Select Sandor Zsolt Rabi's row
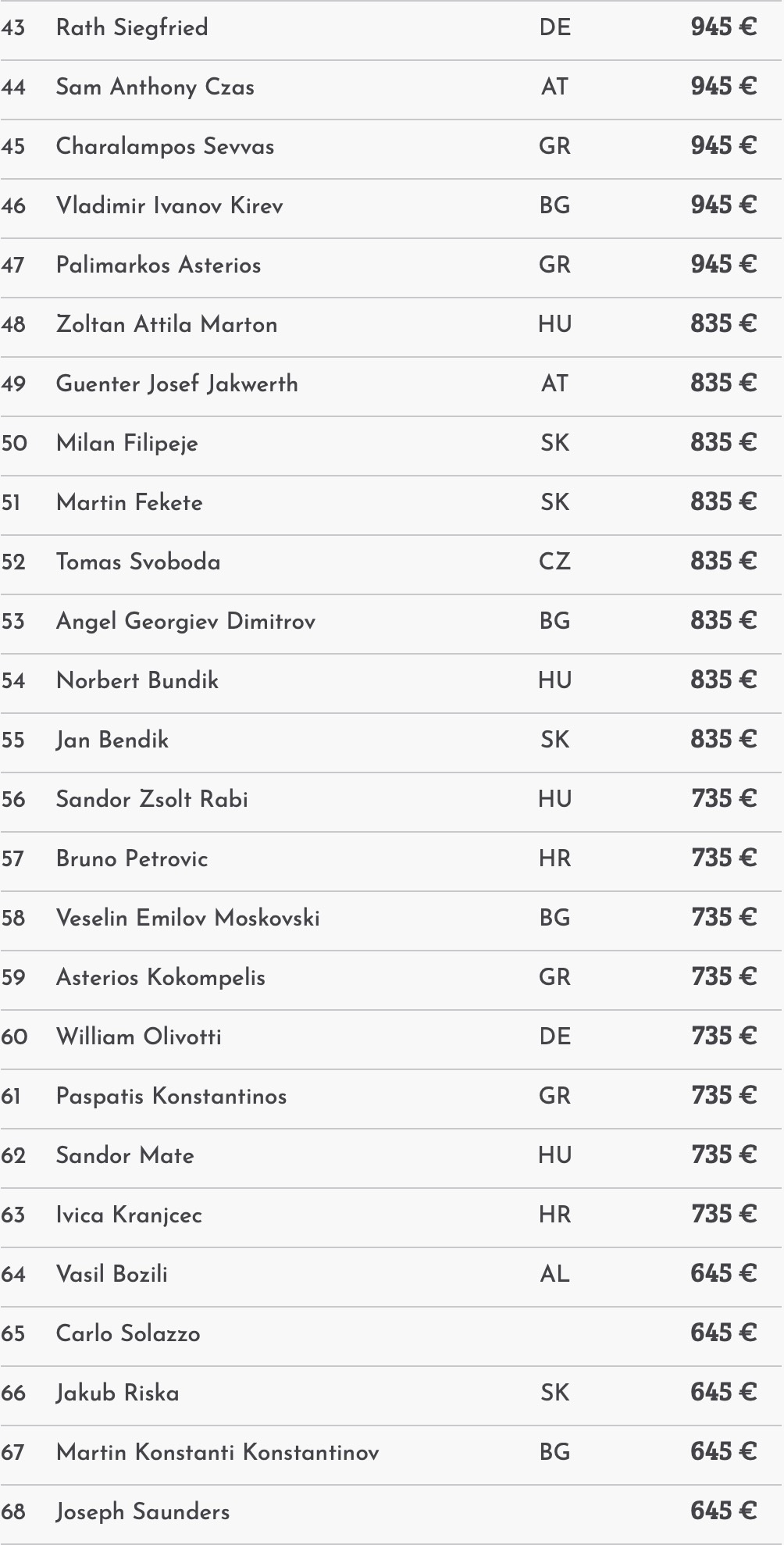Image resolution: width=784 pixels, height=1545 pixels. (x=151, y=800)
